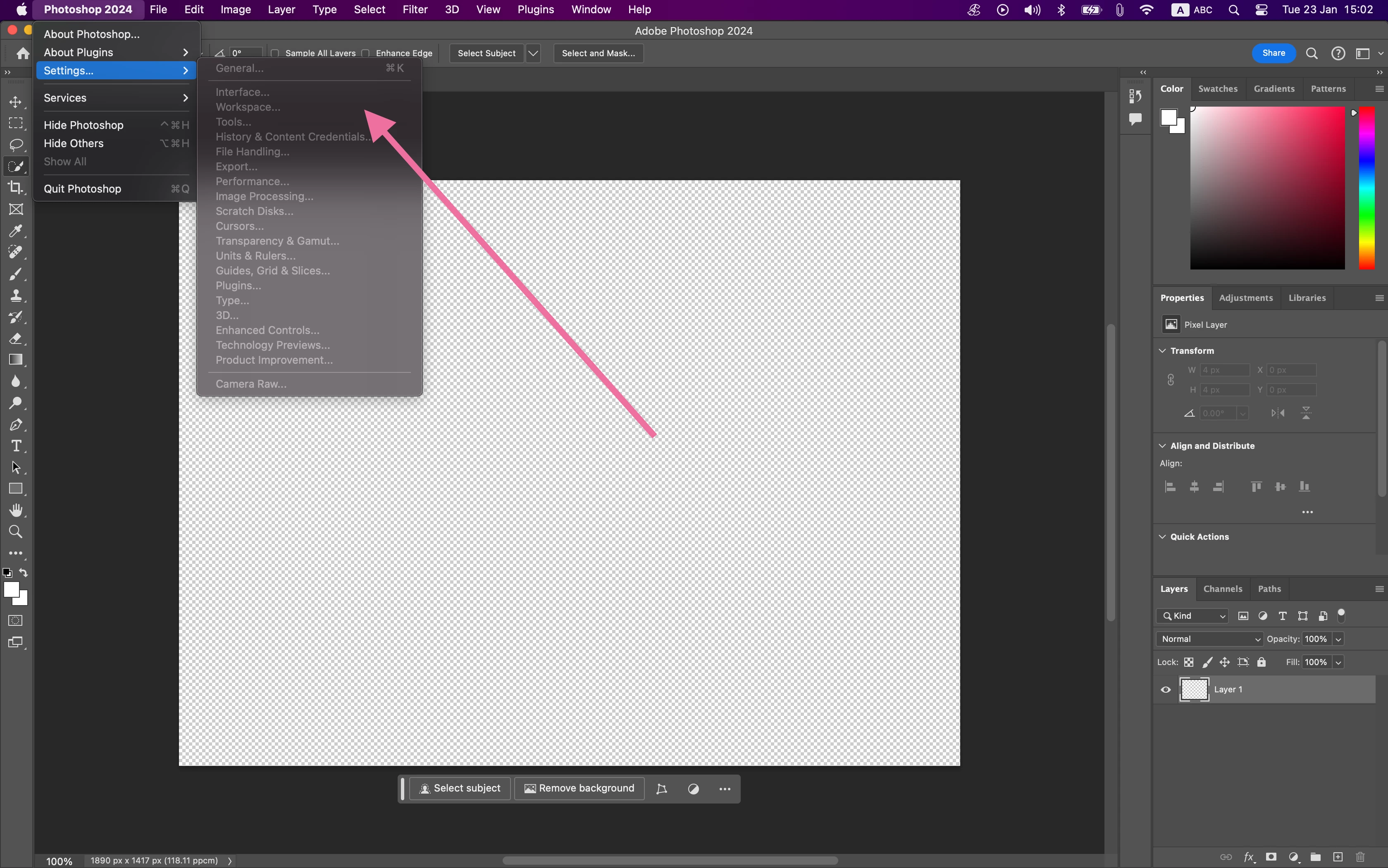Select the Eraser tool
Image resolution: width=1388 pixels, height=868 pixels.
(15, 339)
